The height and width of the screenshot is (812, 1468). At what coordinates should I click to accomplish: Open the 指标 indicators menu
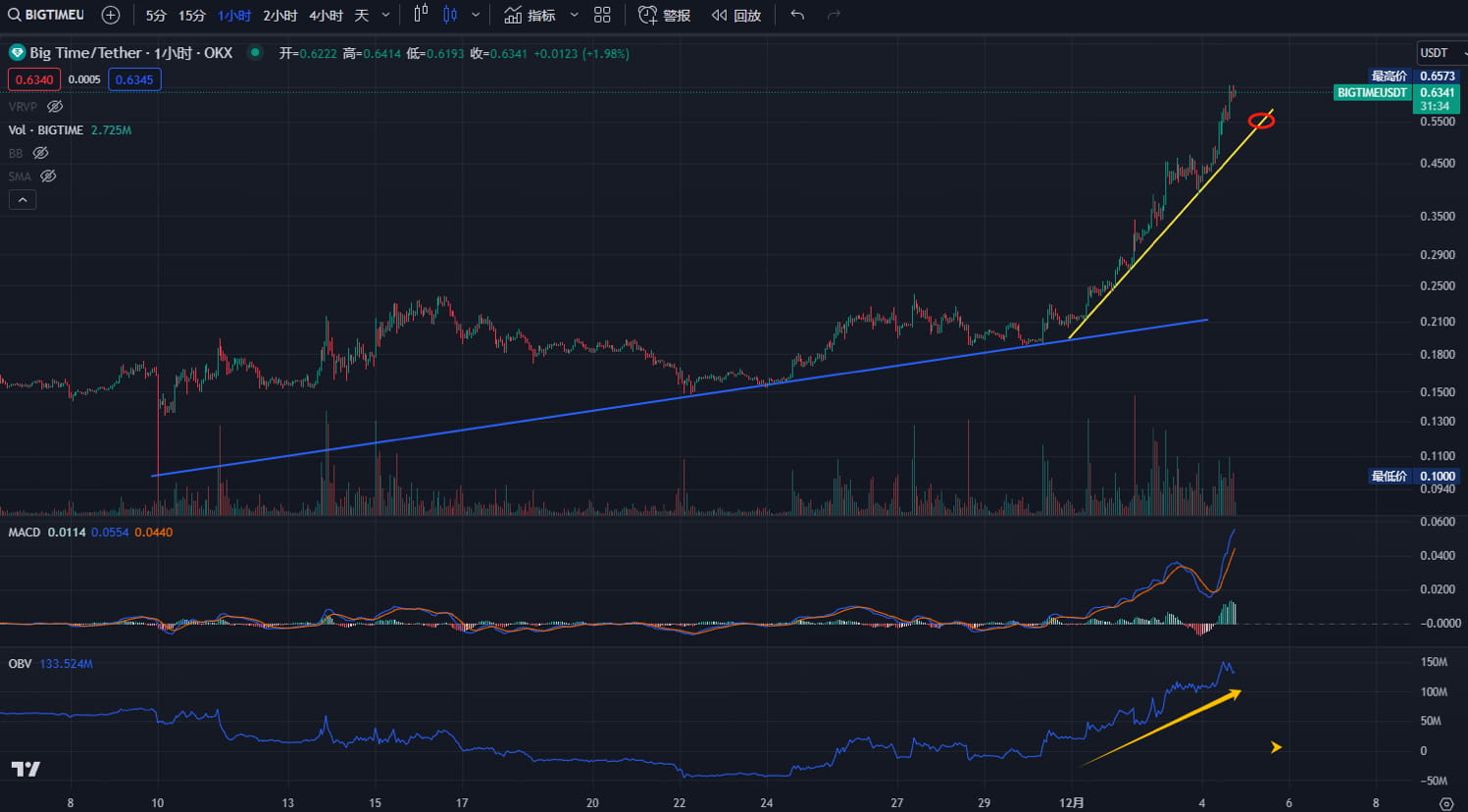pos(530,16)
